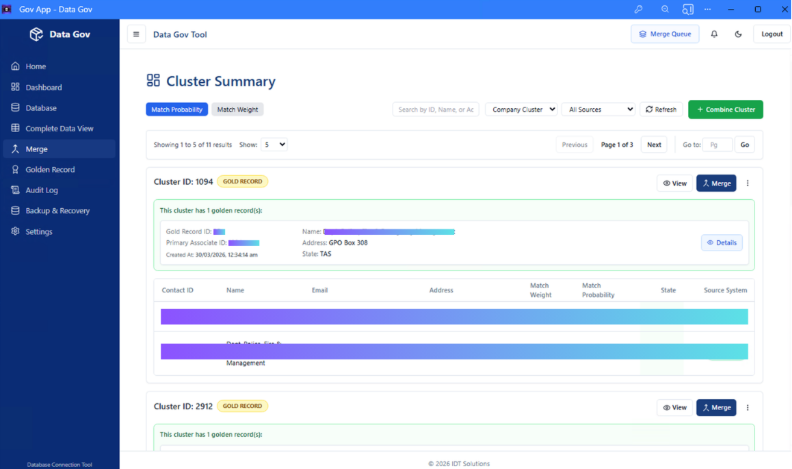Open the Company Cluster dropdown
Screen dimensions: 792x469
tap(521, 110)
